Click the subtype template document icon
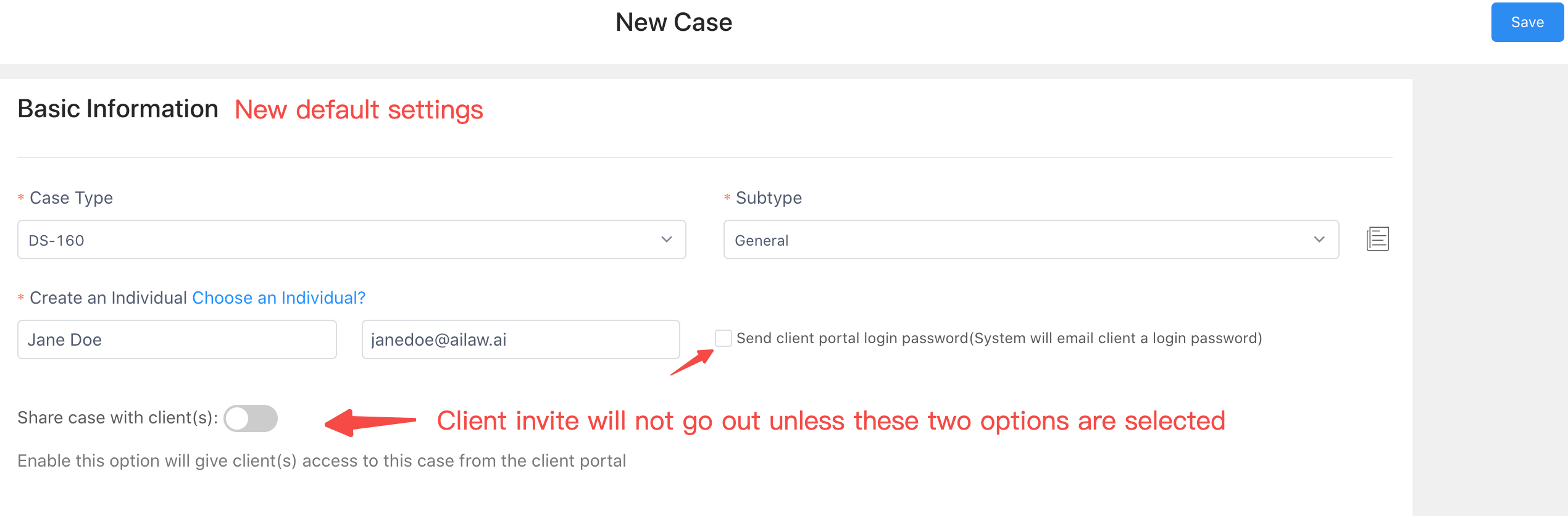This screenshot has height=516, width=1568. click(x=1377, y=239)
